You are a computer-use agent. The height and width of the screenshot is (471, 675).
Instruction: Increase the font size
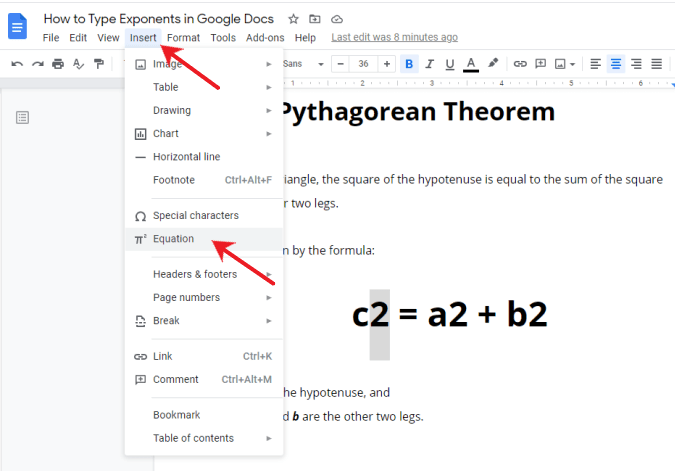pyautogui.click(x=387, y=64)
